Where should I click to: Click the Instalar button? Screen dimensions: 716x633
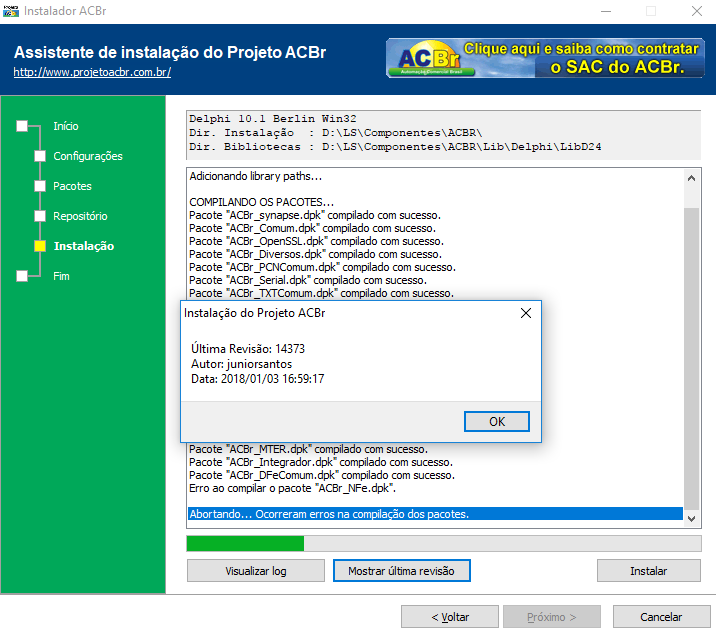point(648,571)
